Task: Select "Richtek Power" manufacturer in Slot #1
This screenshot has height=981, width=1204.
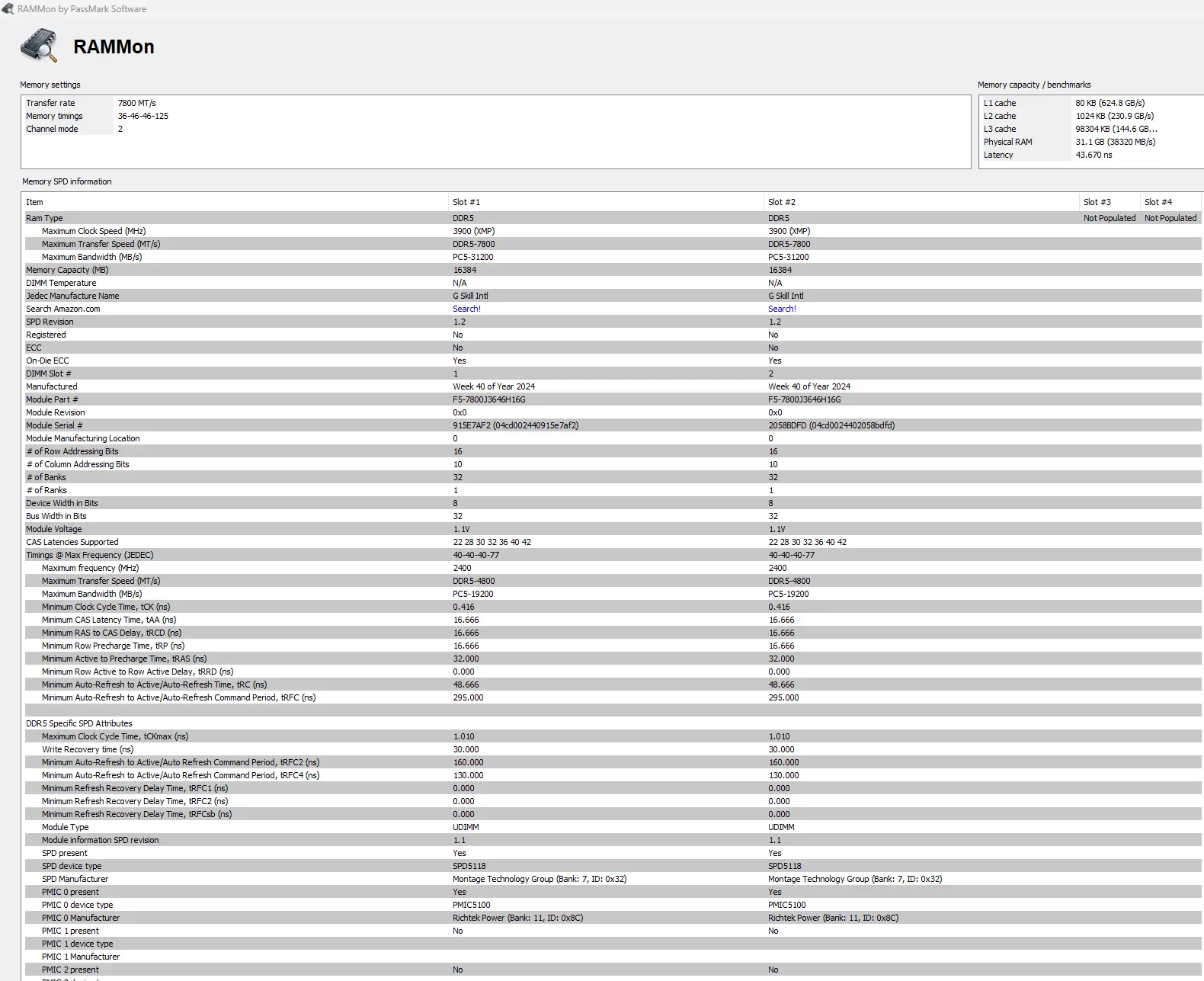Action: [x=479, y=918]
